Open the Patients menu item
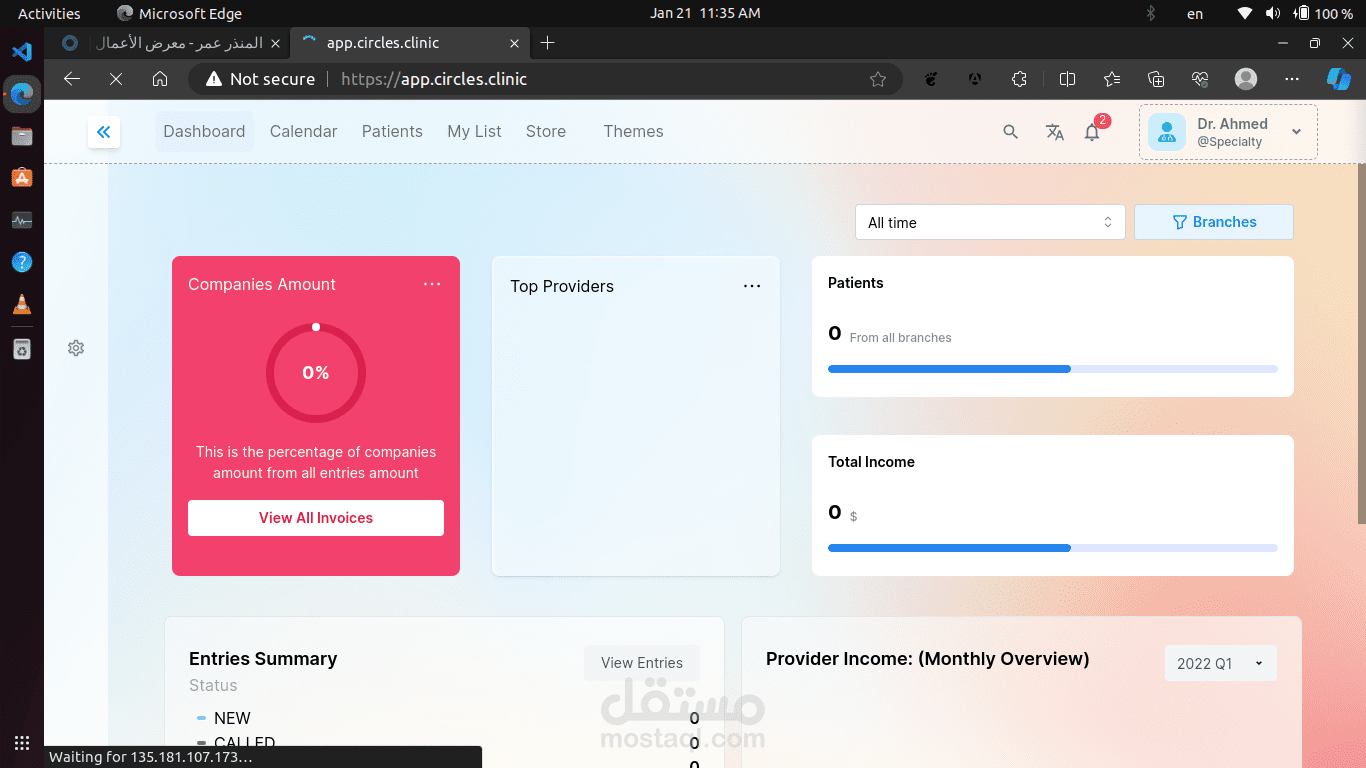This screenshot has width=1366, height=768. (392, 131)
